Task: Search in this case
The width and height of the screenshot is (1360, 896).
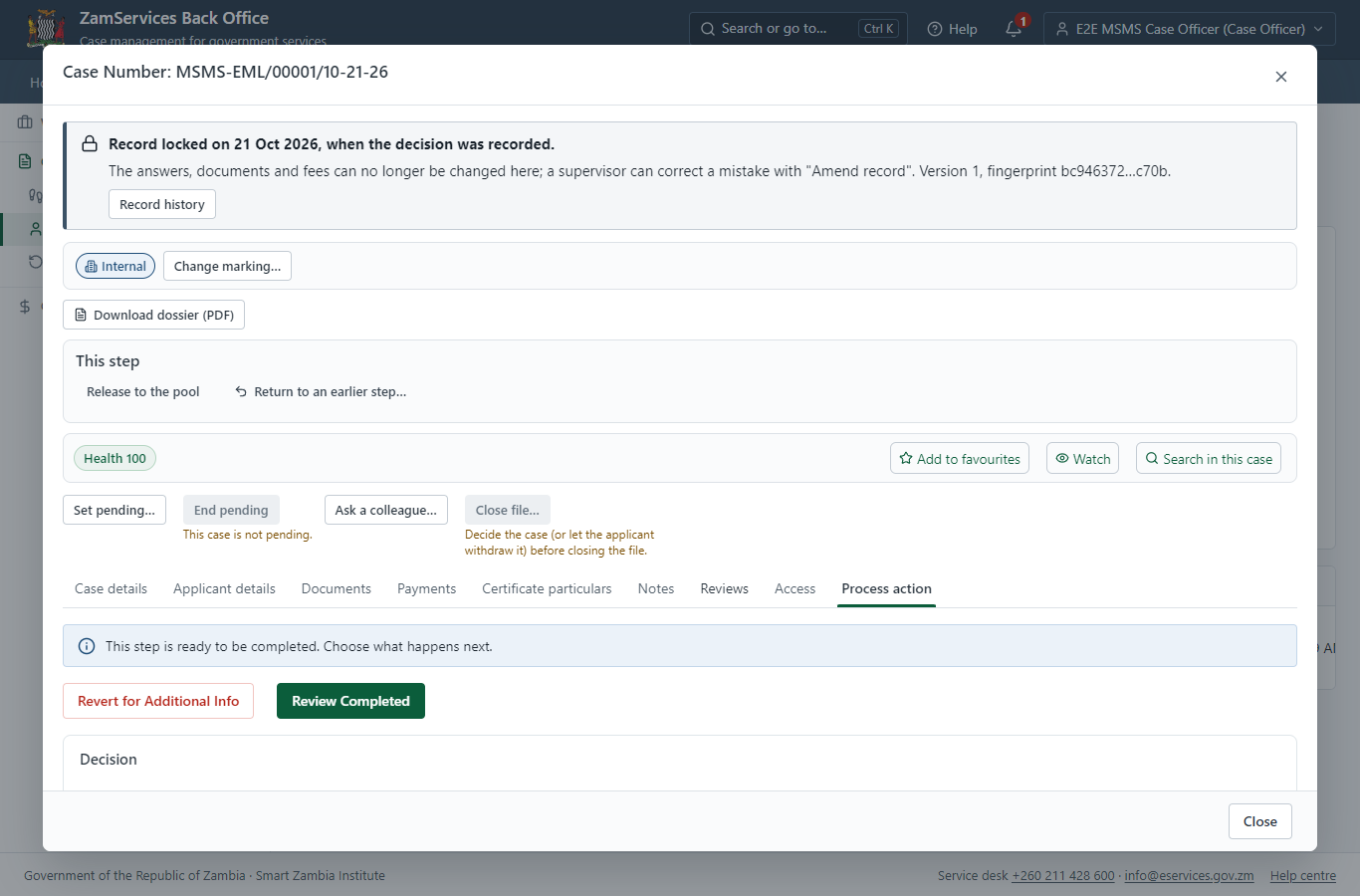Action: (x=1209, y=458)
